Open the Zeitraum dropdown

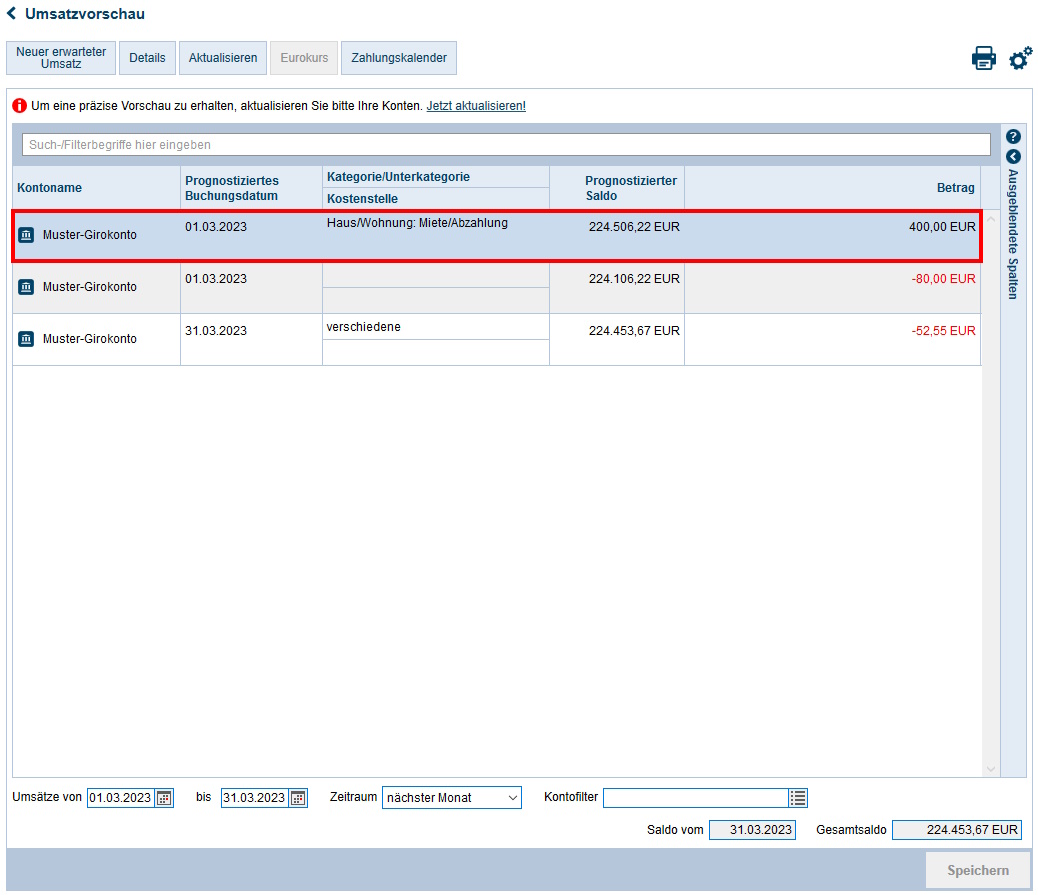tap(451, 798)
